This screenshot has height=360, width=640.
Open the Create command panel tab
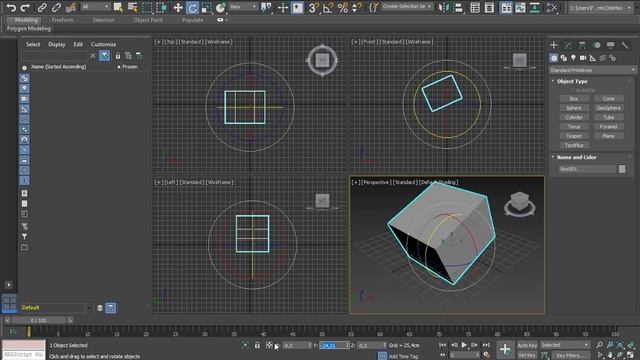(x=554, y=45)
